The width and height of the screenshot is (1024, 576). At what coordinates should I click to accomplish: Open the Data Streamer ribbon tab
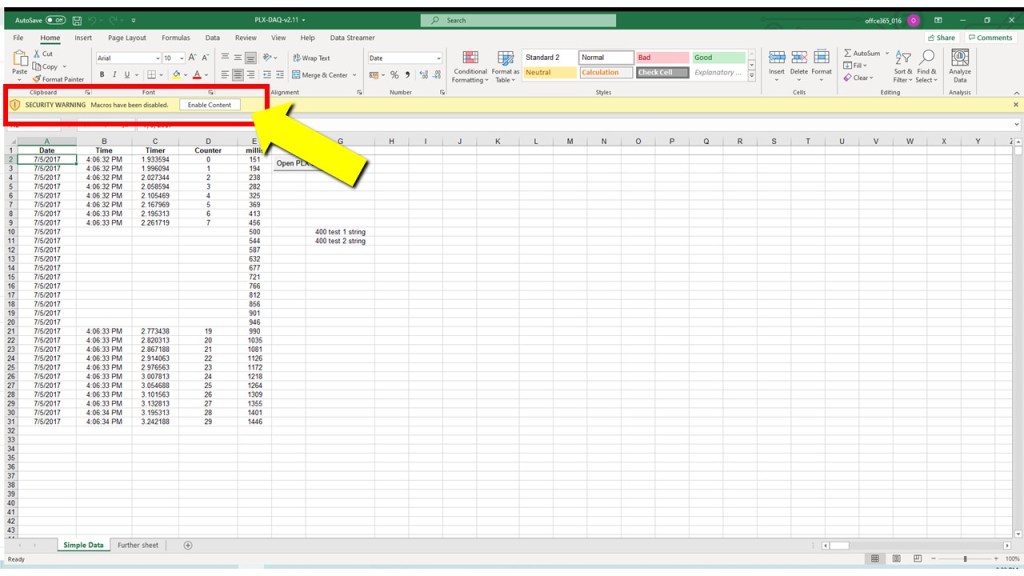(352, 38)
